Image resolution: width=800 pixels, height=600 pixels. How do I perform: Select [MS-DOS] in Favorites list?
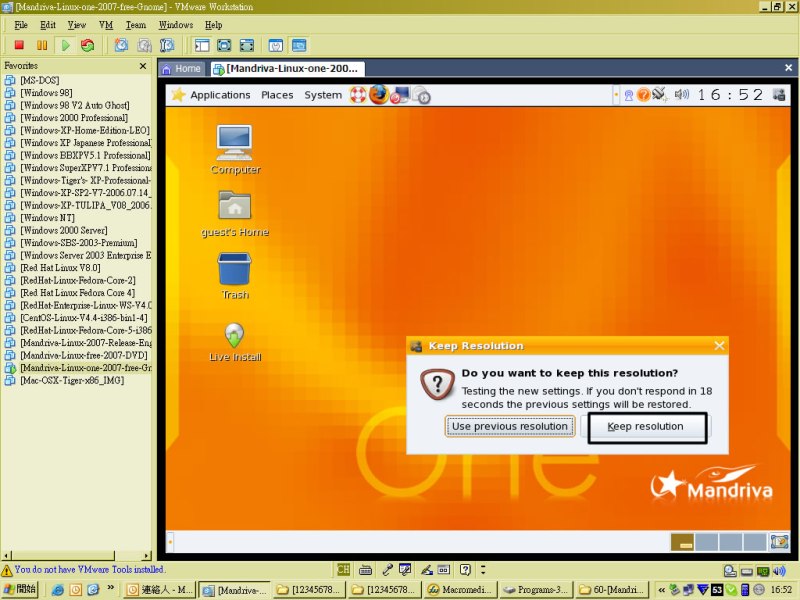tap(39, 81)
